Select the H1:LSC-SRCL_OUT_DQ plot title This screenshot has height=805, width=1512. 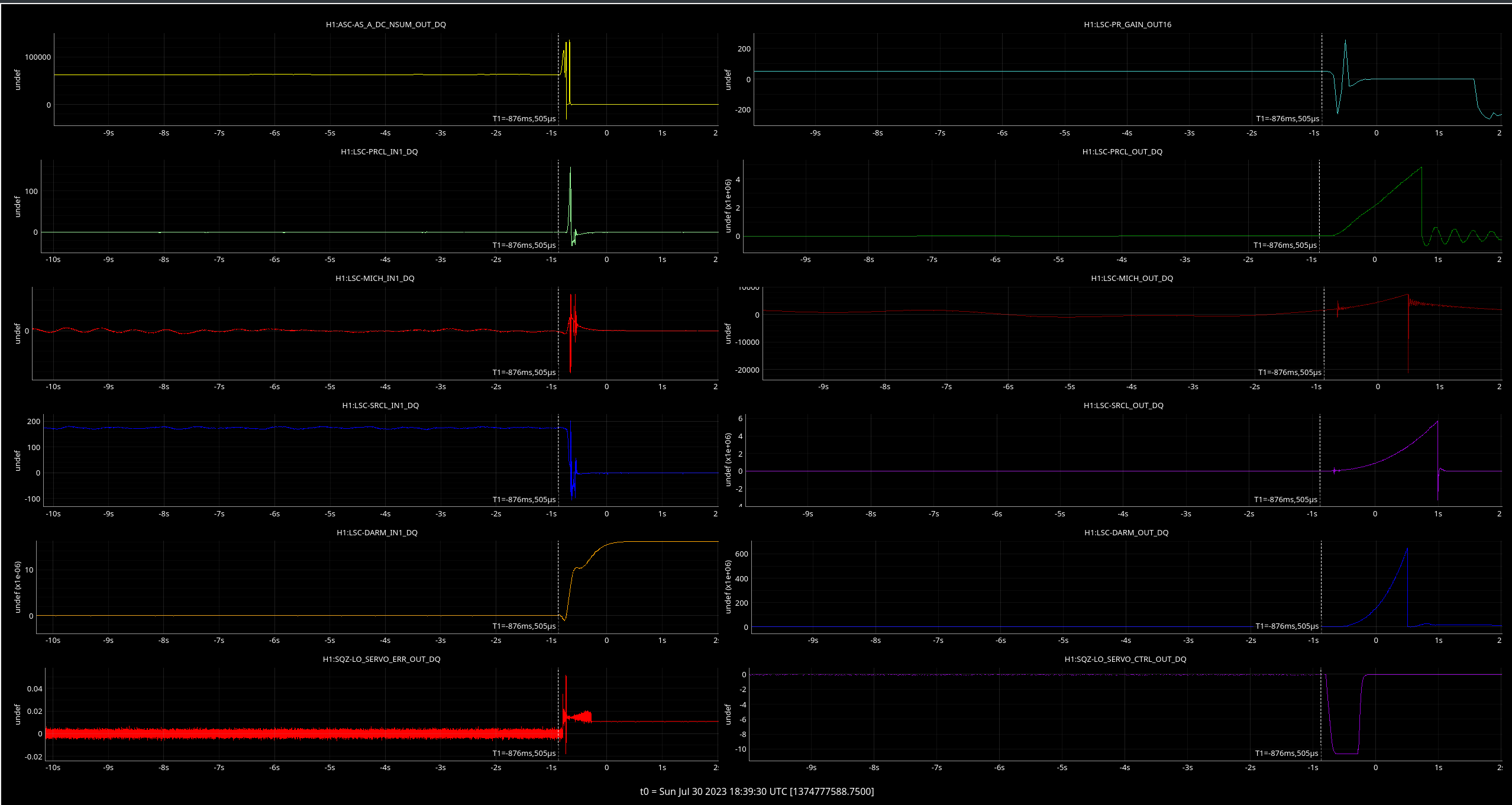(x=1123, y=406)
